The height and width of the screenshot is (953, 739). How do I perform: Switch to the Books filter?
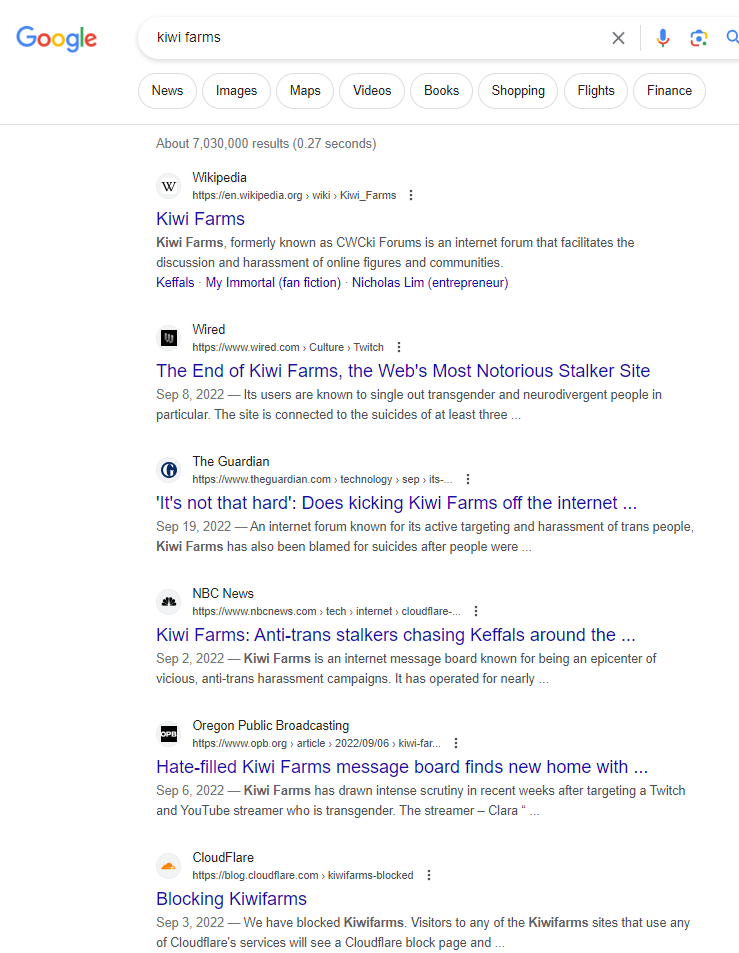tap(441, 91)
